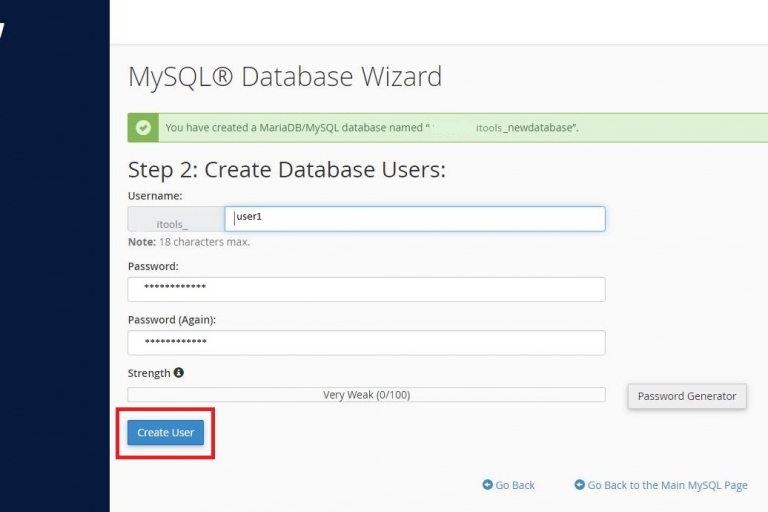Select the Password (Again) field
Image resolution: width=768 pixels, height=512 pixels.
(x=366, y=343)
